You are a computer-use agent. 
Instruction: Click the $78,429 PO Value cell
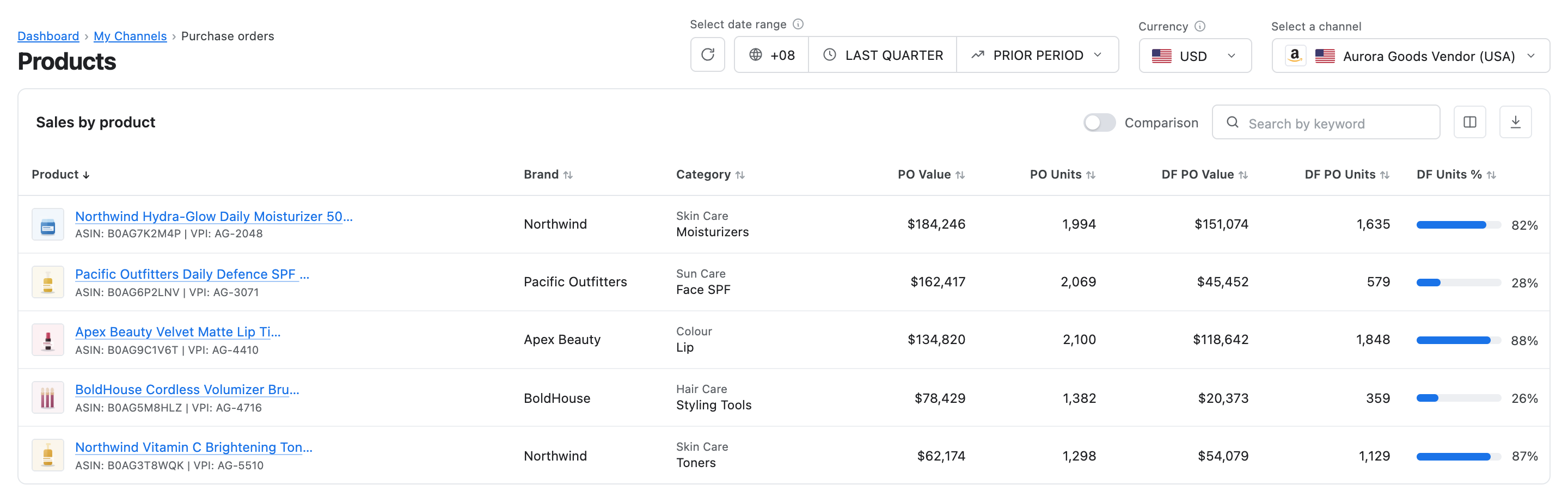pos(940,398)
